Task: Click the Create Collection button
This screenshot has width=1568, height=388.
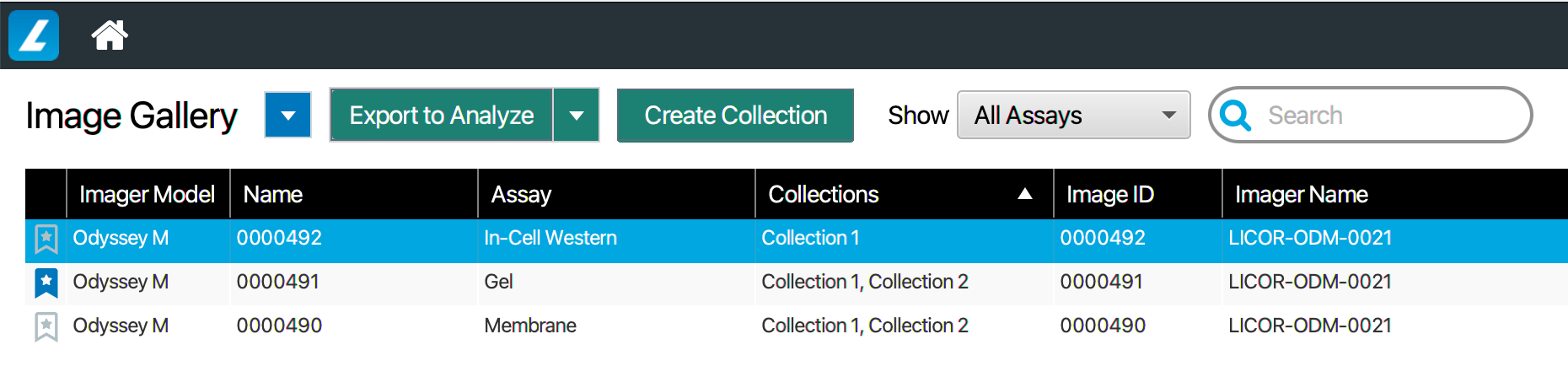Action: 735,115
